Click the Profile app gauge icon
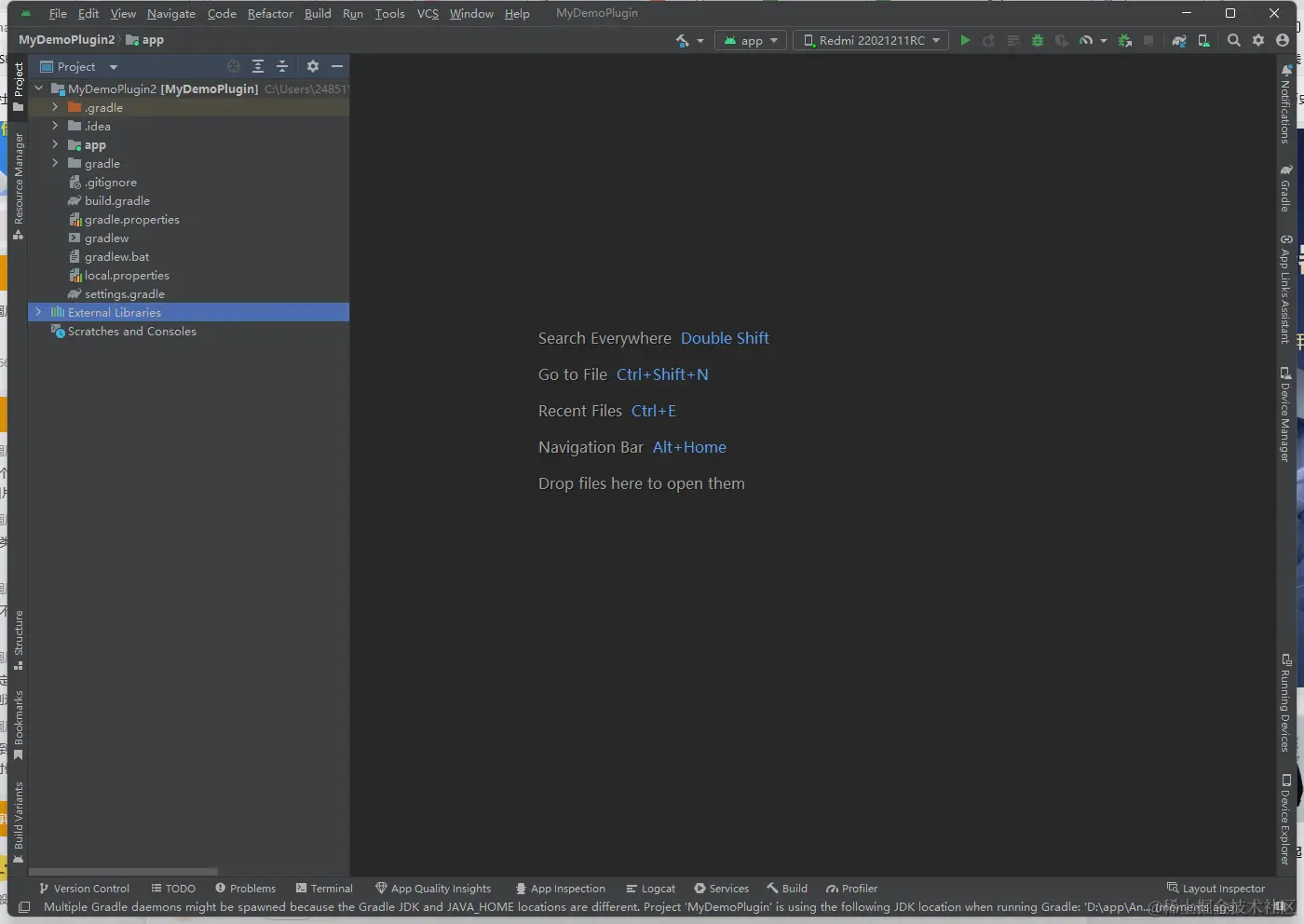The height and width of the screenshot is (924, 1304). pos(1086,40)
